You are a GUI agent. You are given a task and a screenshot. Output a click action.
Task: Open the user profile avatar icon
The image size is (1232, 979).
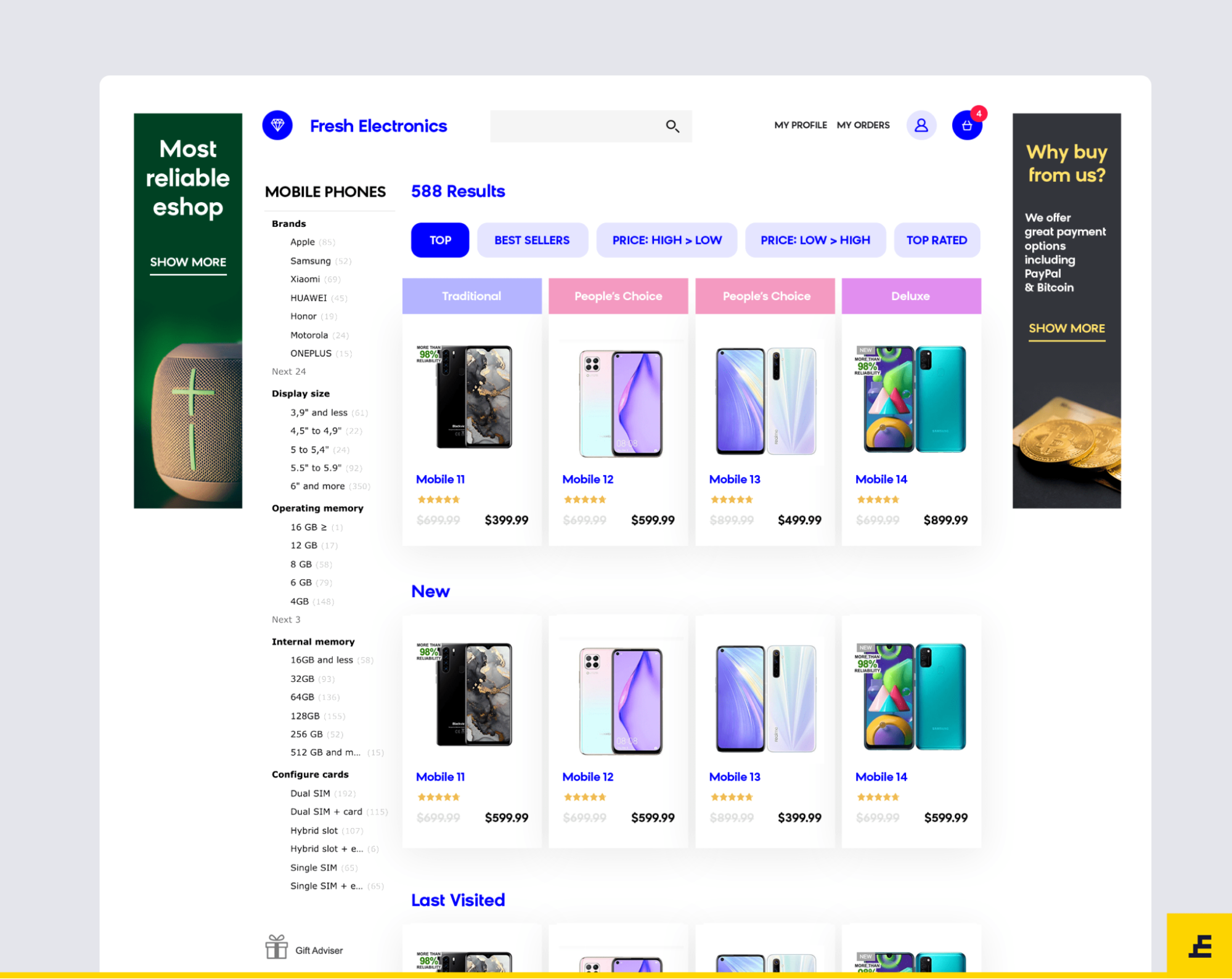[921, 126]
